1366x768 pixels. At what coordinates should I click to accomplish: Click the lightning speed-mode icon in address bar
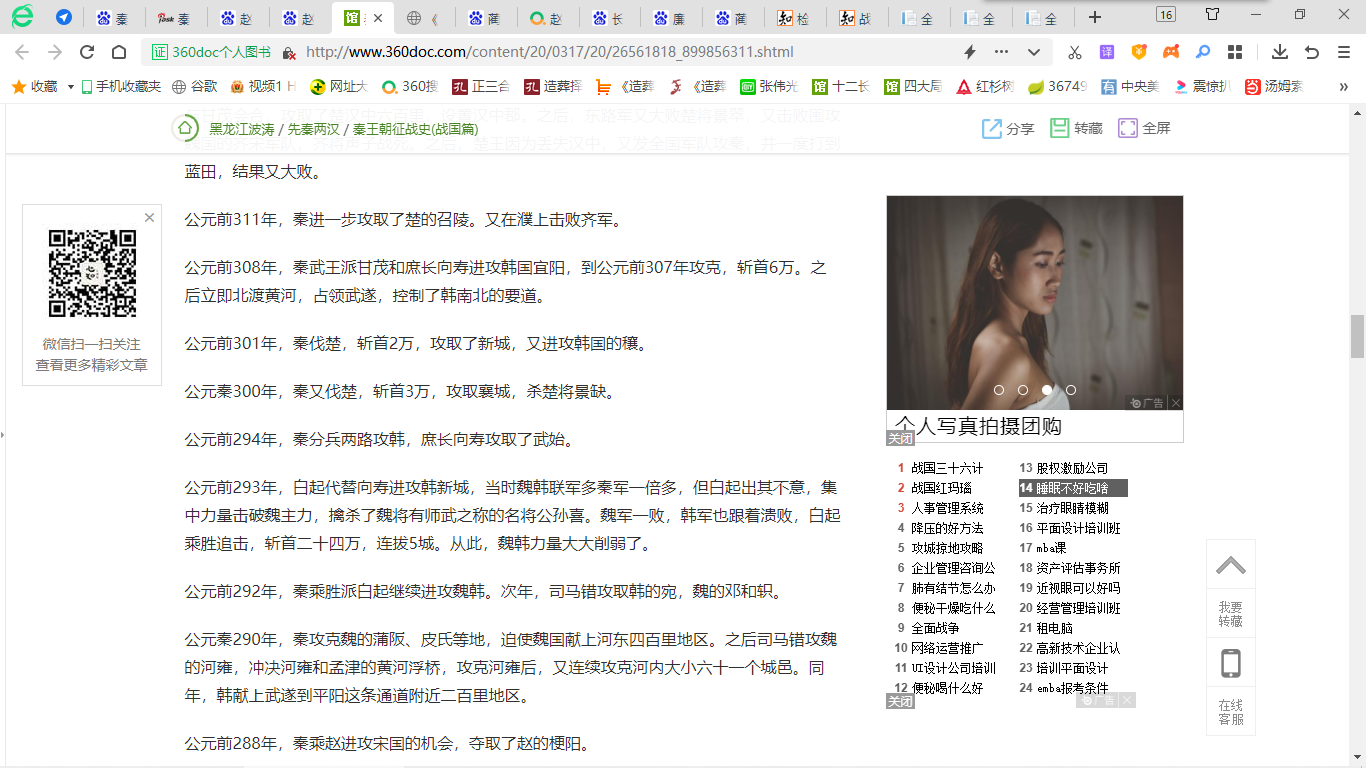pyautogui.click(x=969, y=52)
